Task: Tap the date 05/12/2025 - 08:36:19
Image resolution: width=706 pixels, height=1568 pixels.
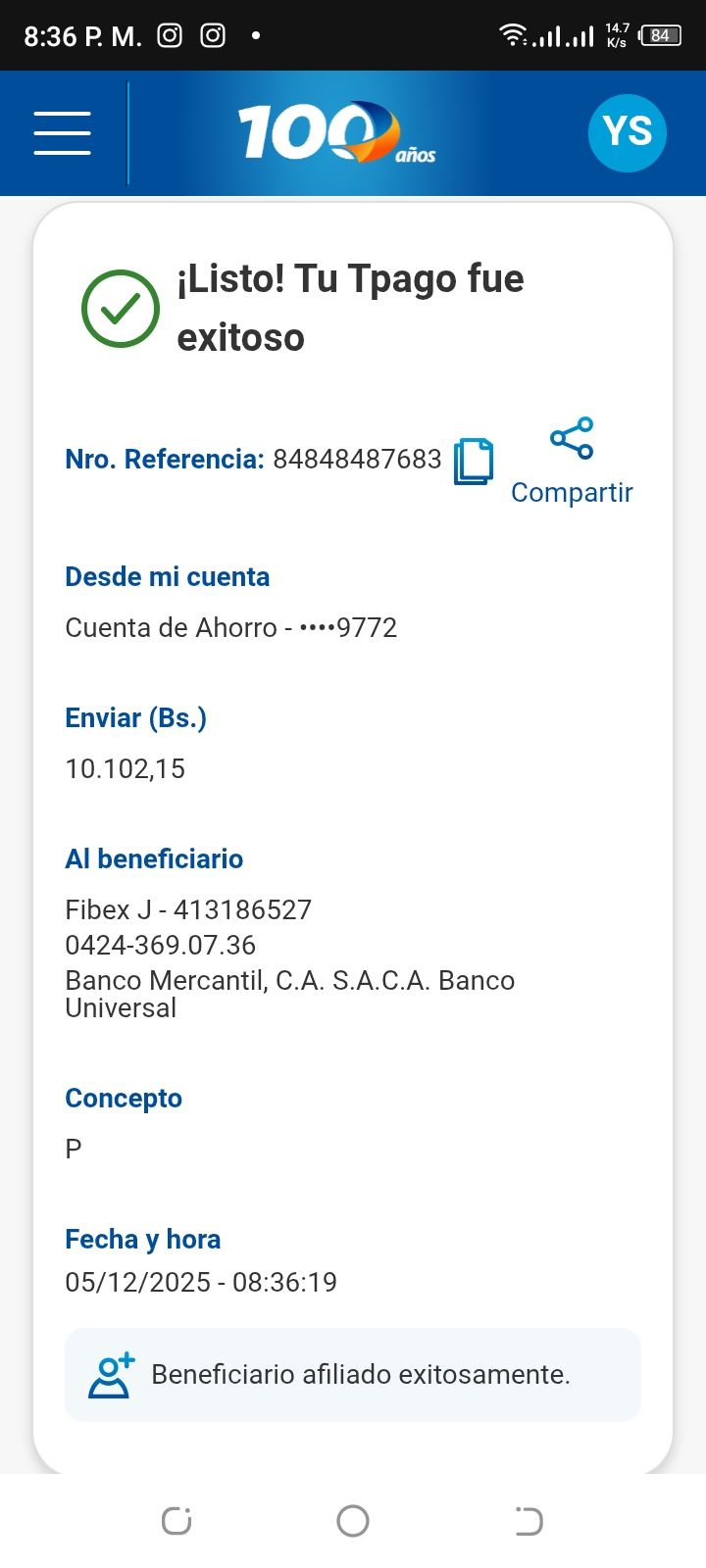Action: (x=201, y=1282)
